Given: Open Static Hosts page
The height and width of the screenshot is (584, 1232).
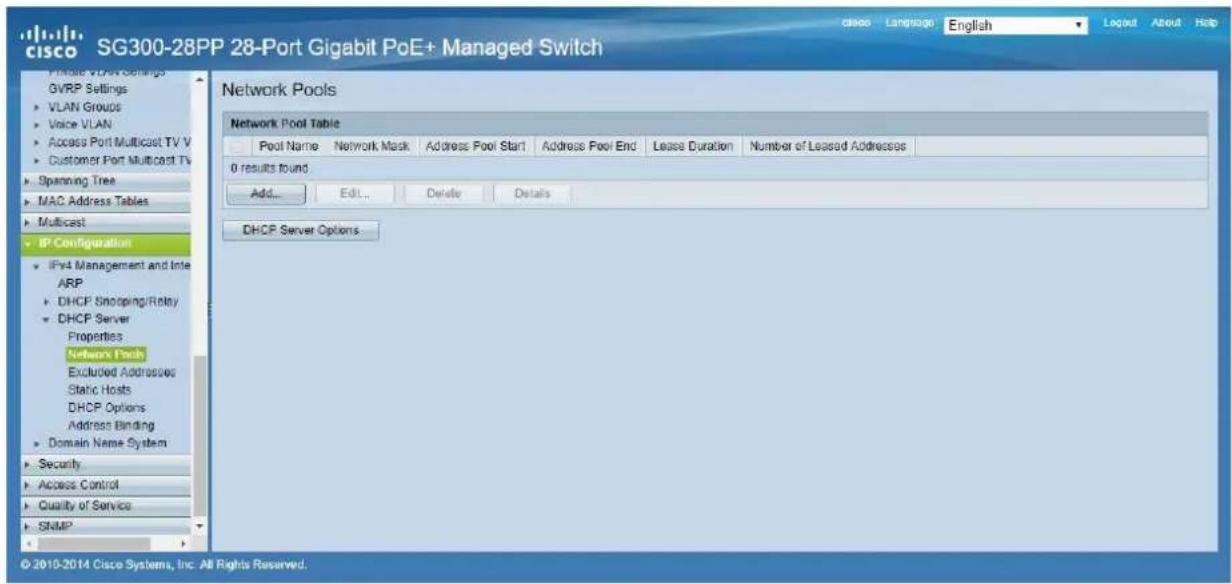Looking at the screenshot, I should click(x=98, y=390).
